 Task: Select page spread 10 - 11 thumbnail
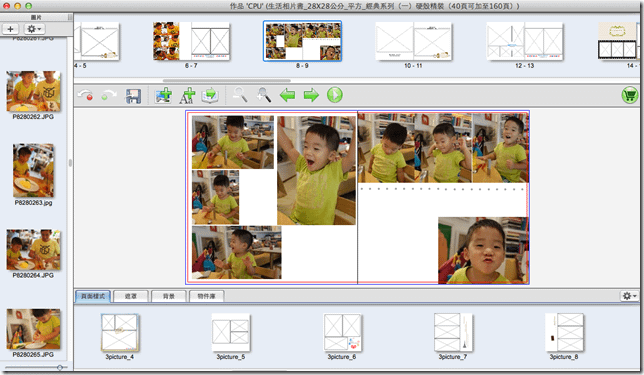pos(413,41)
